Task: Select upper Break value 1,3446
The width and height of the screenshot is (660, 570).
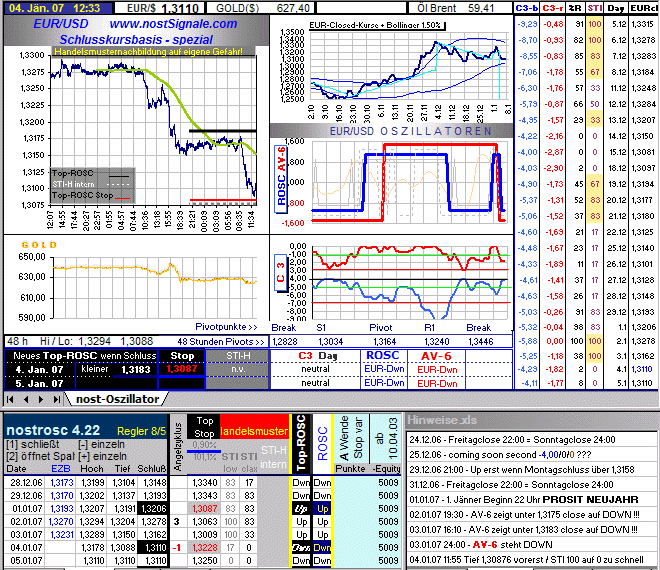Action: pos(481,341)
